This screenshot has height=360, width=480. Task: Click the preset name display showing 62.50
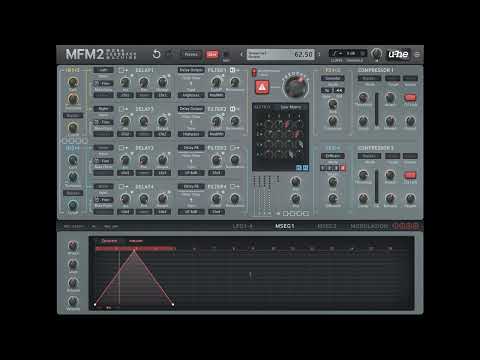pos(281,54)
